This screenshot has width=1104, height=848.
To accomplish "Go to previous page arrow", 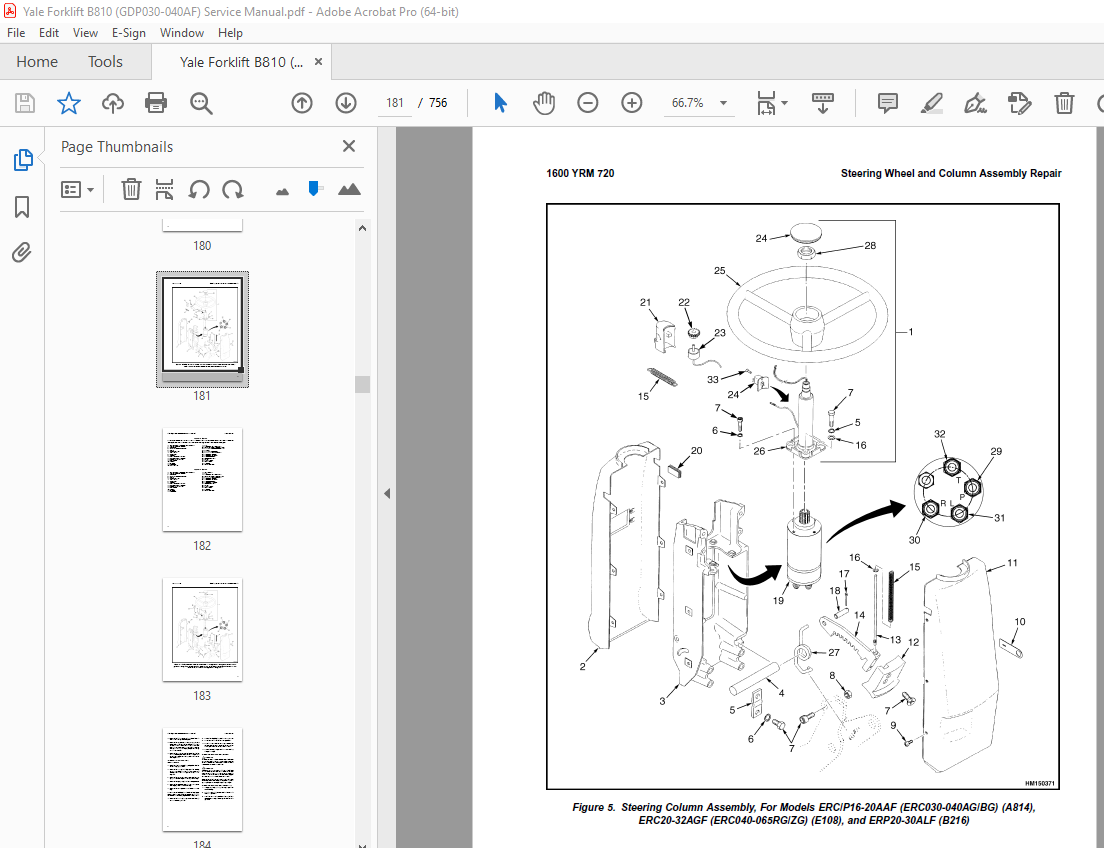I will point(302,103).
